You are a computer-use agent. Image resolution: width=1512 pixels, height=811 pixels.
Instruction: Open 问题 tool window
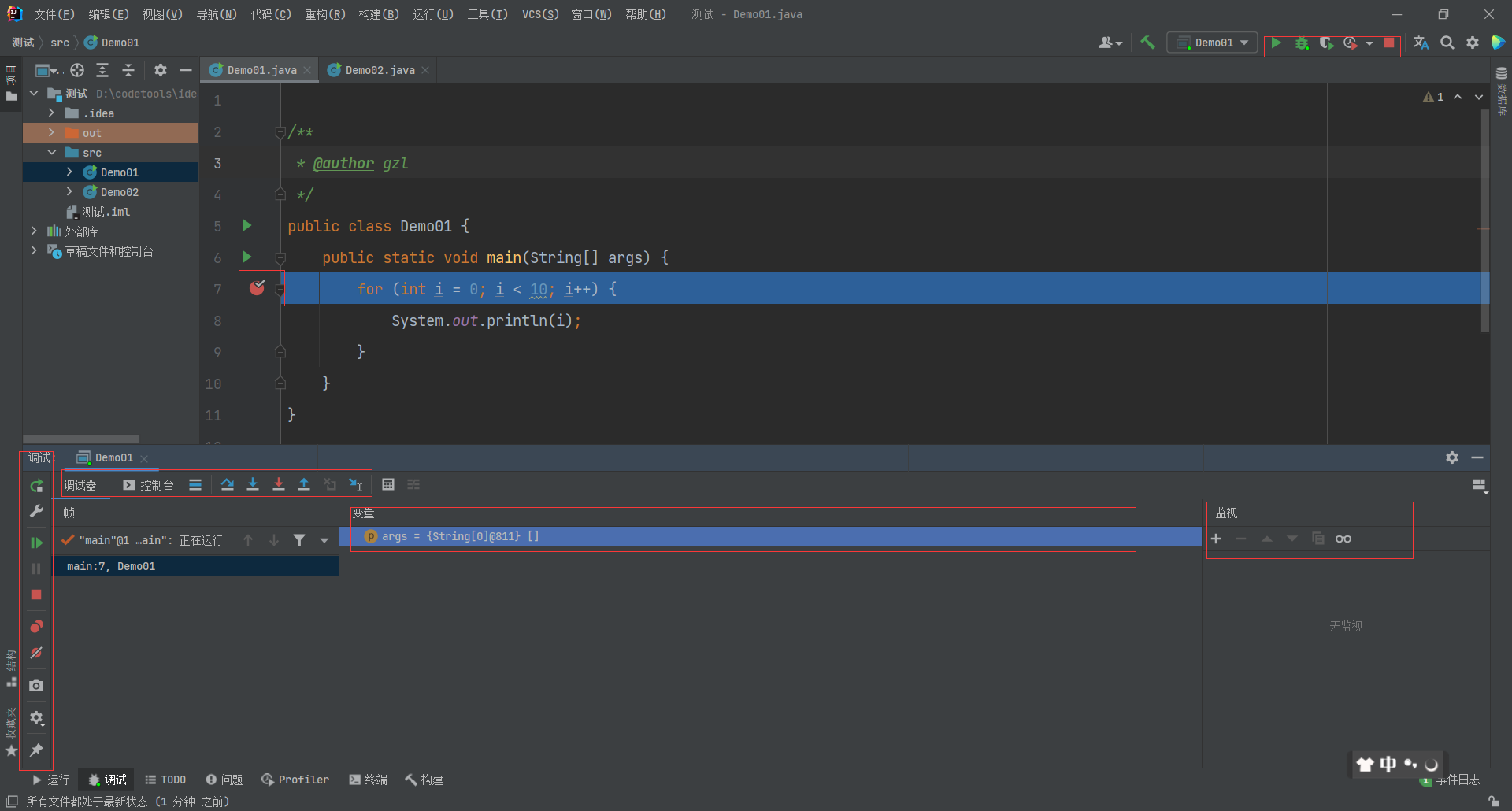[x=224, y=780]
